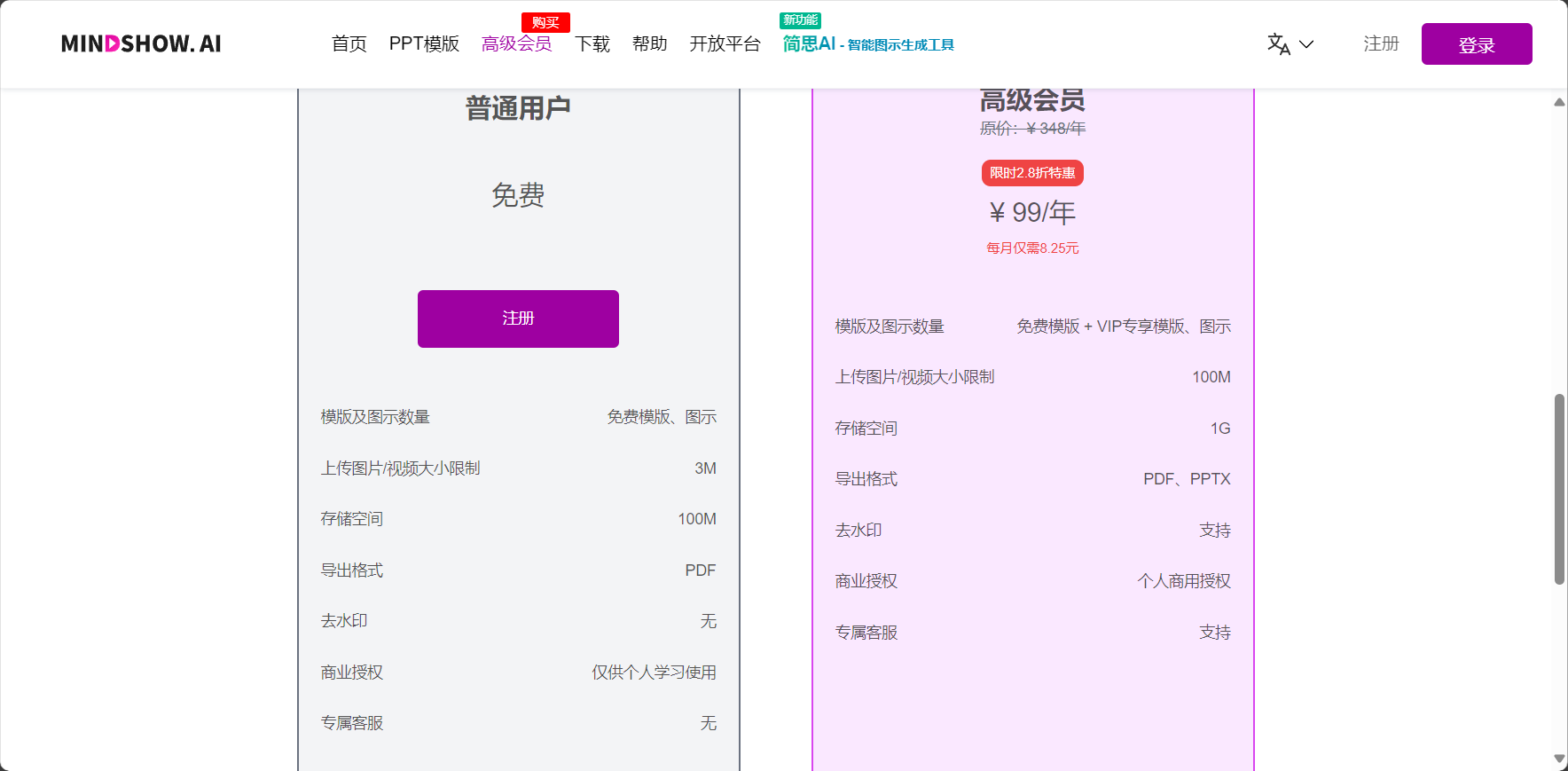
Task: Select the ¥99/年 price text
Action: click(x=1032, y=213)
